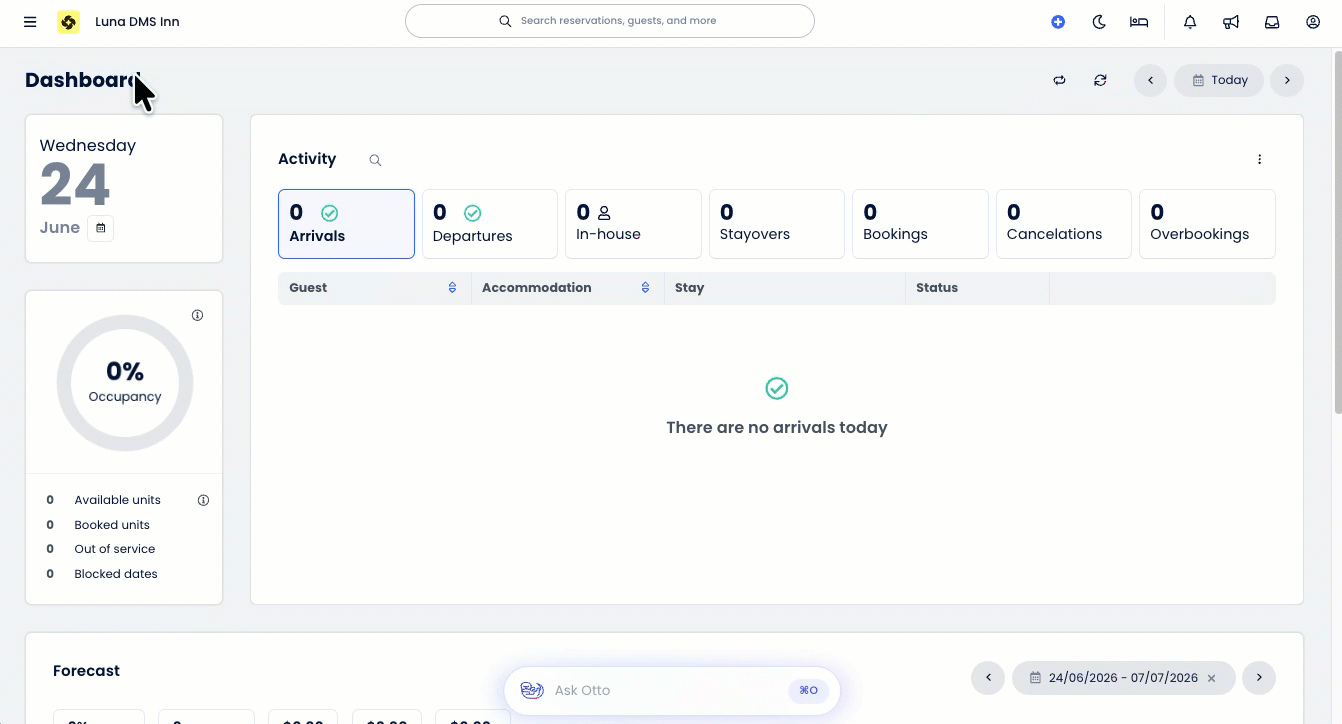Go to previous forecast date range
Image resolution: width=1342 pixels, height=724 pixels.
tap(988, 678)
